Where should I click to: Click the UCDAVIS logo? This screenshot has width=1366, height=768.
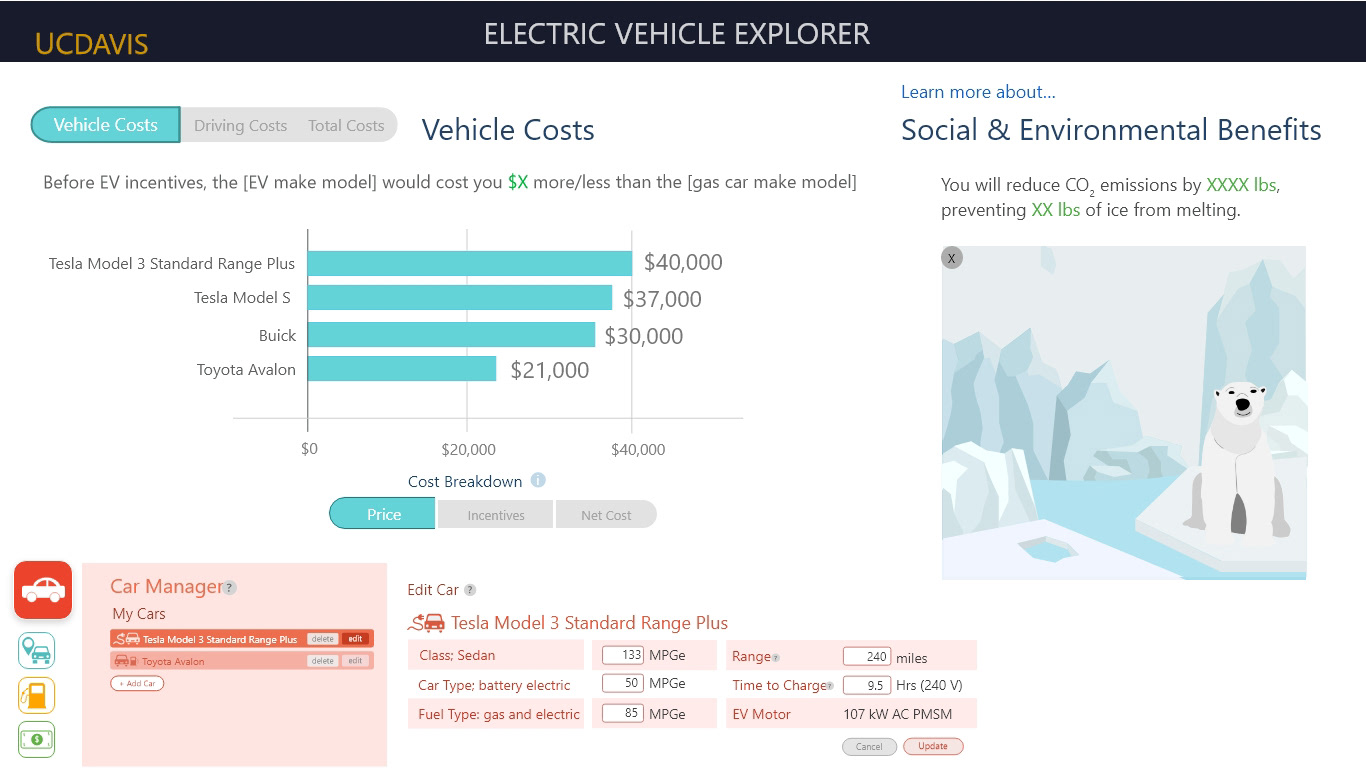coord(92,44)
